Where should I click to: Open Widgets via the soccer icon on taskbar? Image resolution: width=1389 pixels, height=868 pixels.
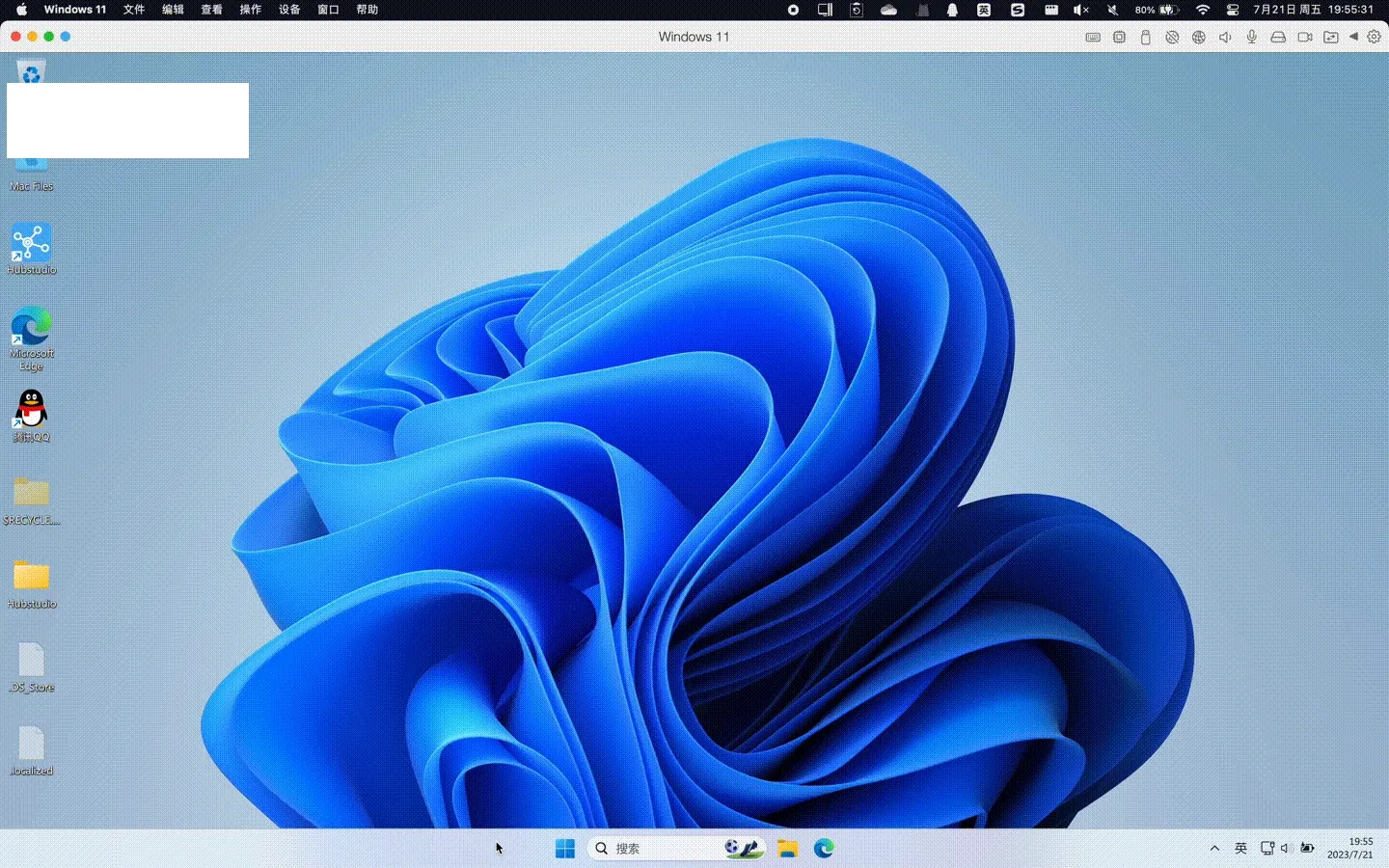743,849
